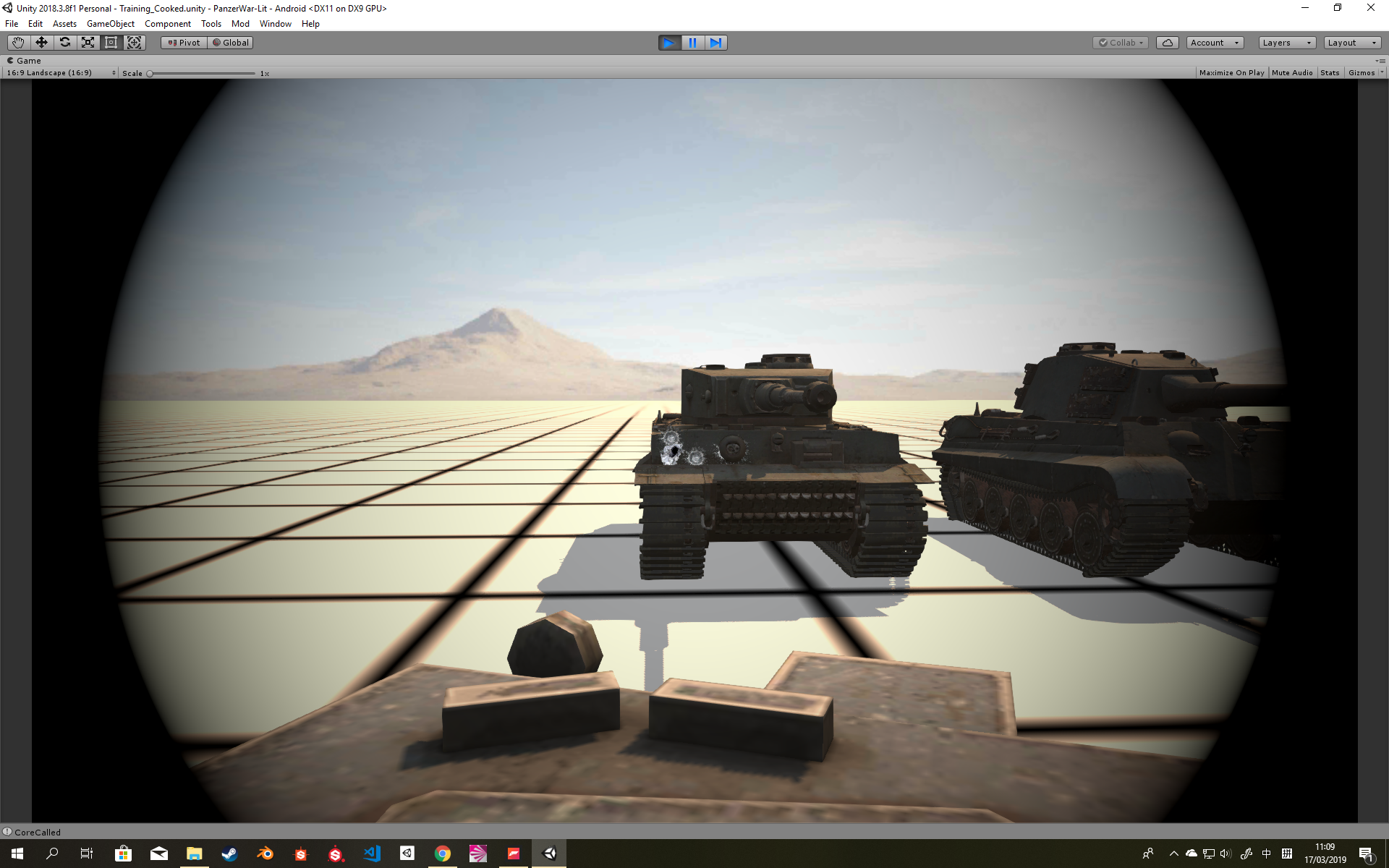Select the Rect transform tool
The width and height of the screenshot is (1389, 868).
pos(111,43)
